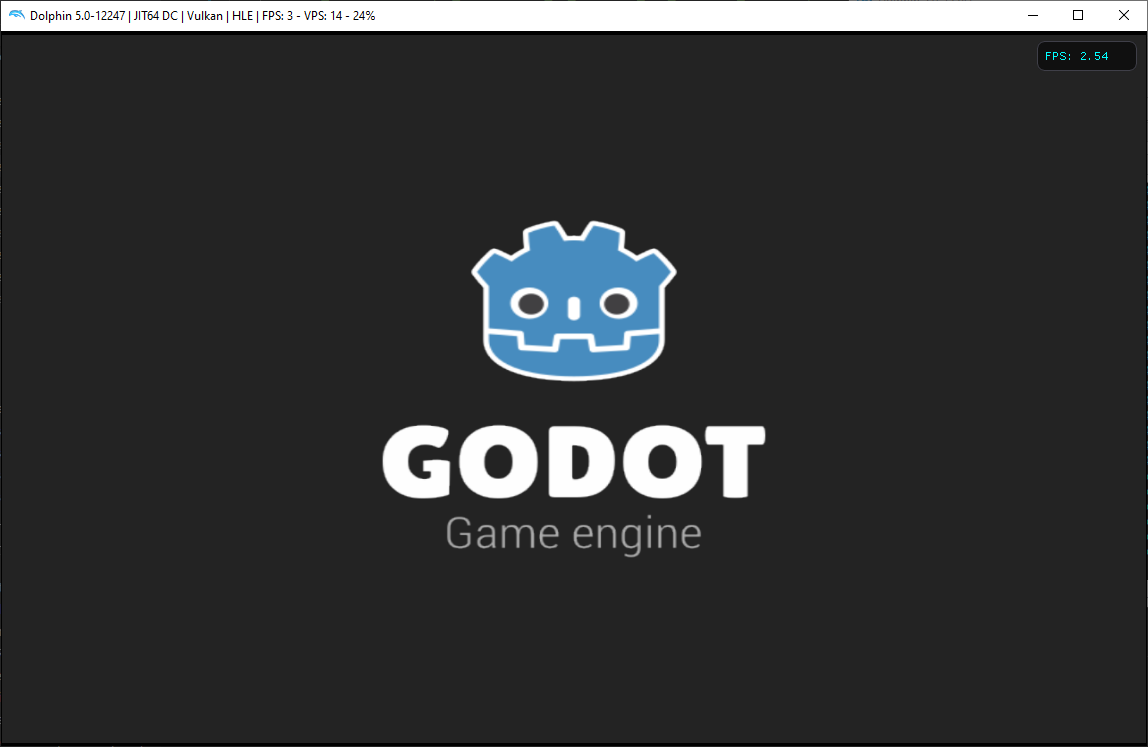Minimize the Dolphin window

point(1033,15)
